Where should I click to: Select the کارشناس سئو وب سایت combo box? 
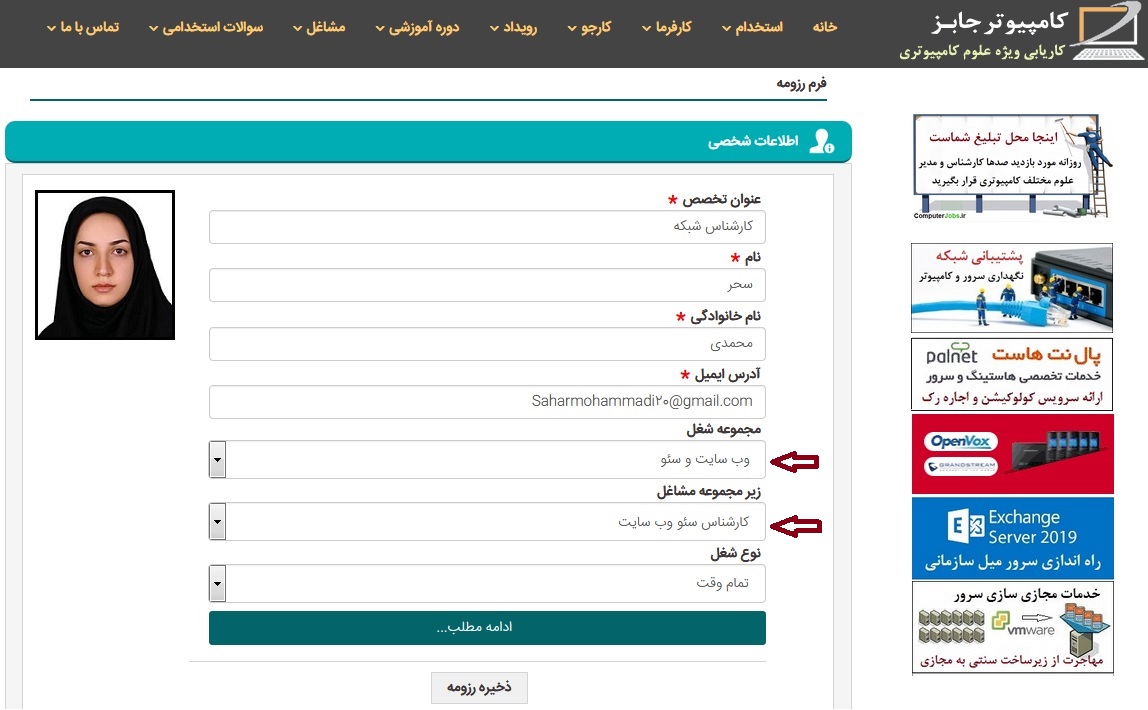click(487, 522)
